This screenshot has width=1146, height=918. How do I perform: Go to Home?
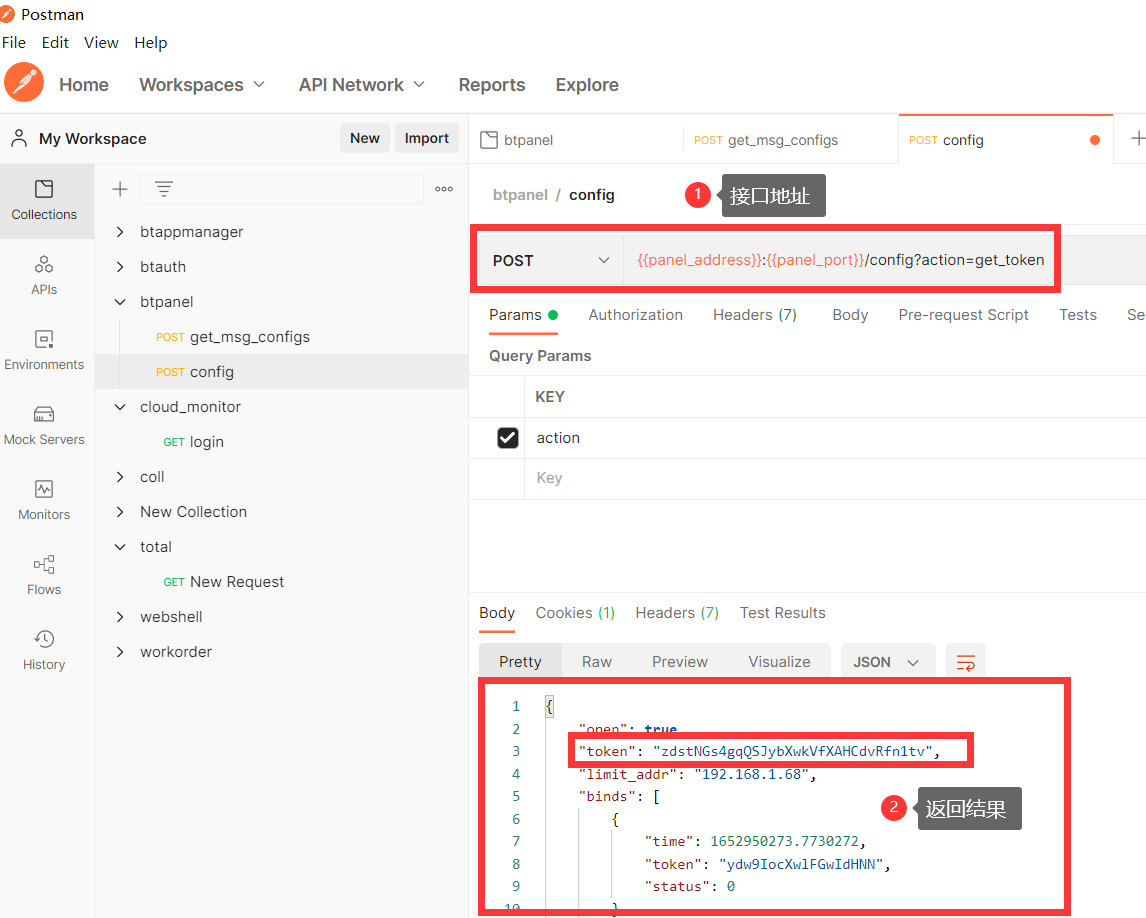click(x=84, y=85)
